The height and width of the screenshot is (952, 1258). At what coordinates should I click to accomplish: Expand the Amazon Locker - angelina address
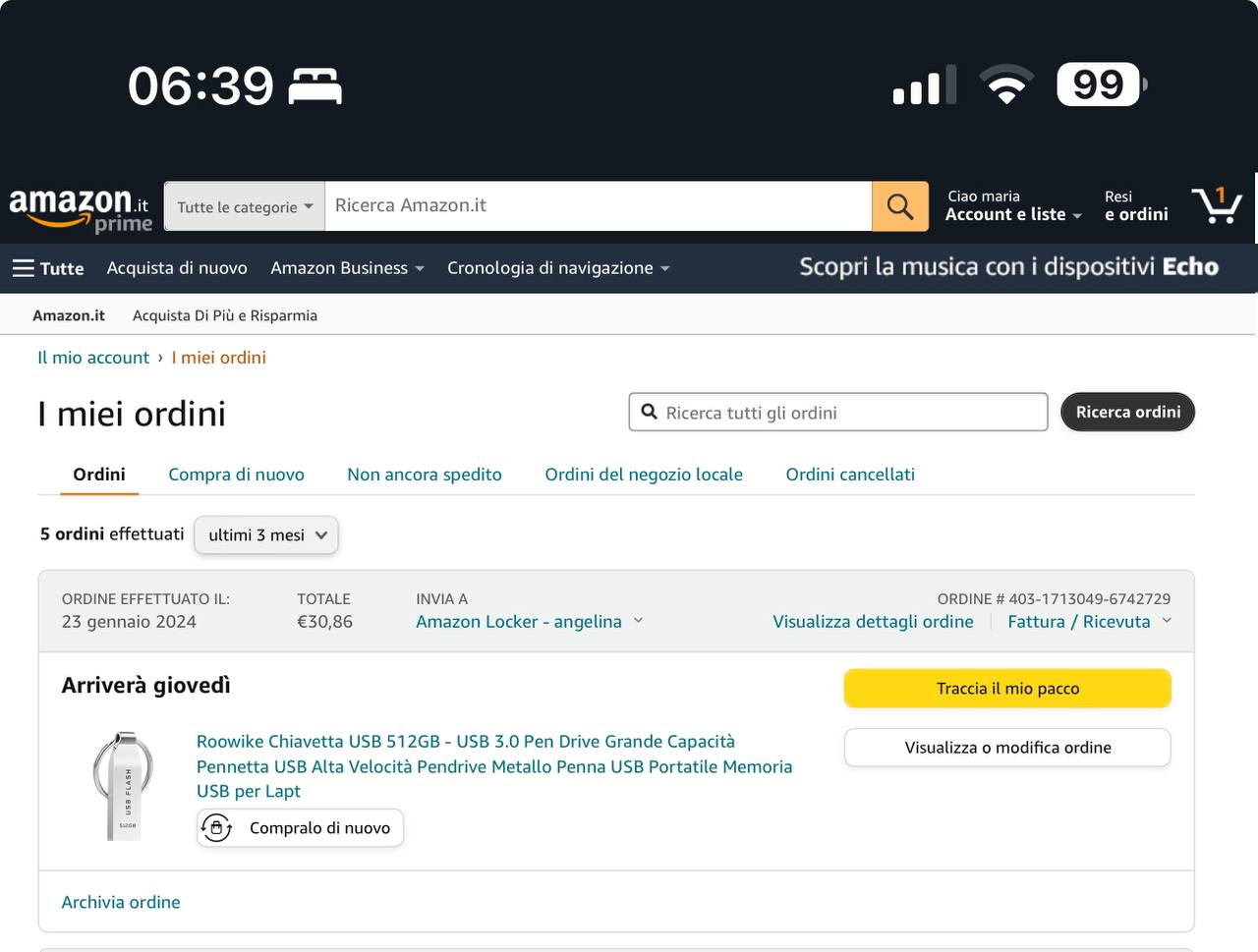point(530,622)
